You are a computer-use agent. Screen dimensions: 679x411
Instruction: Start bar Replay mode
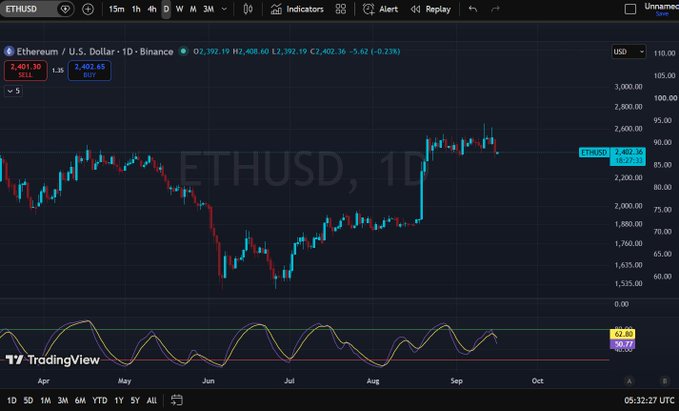pyautogui.click(x=431, y=9)
